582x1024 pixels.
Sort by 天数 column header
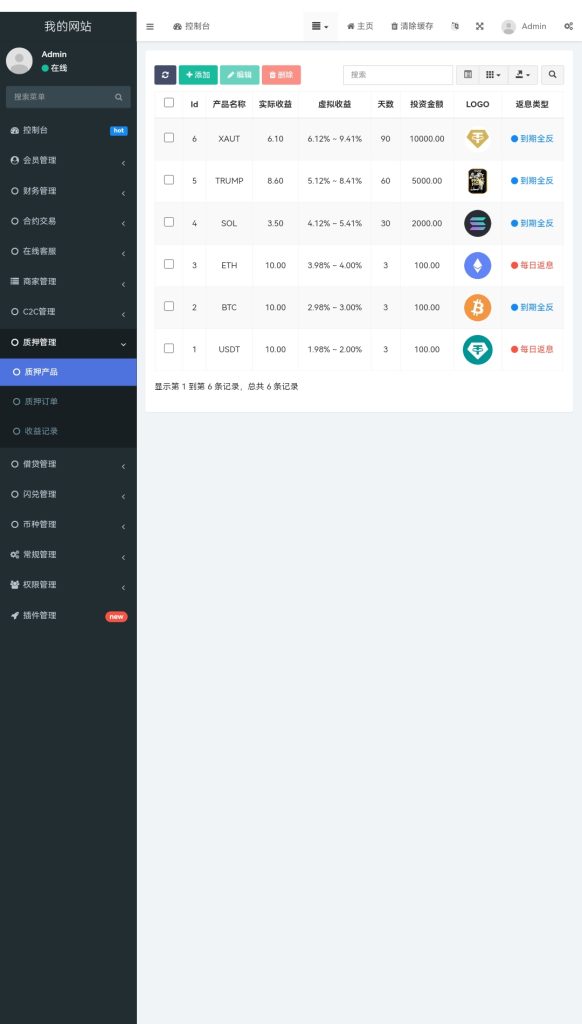[x=385, y=104]
